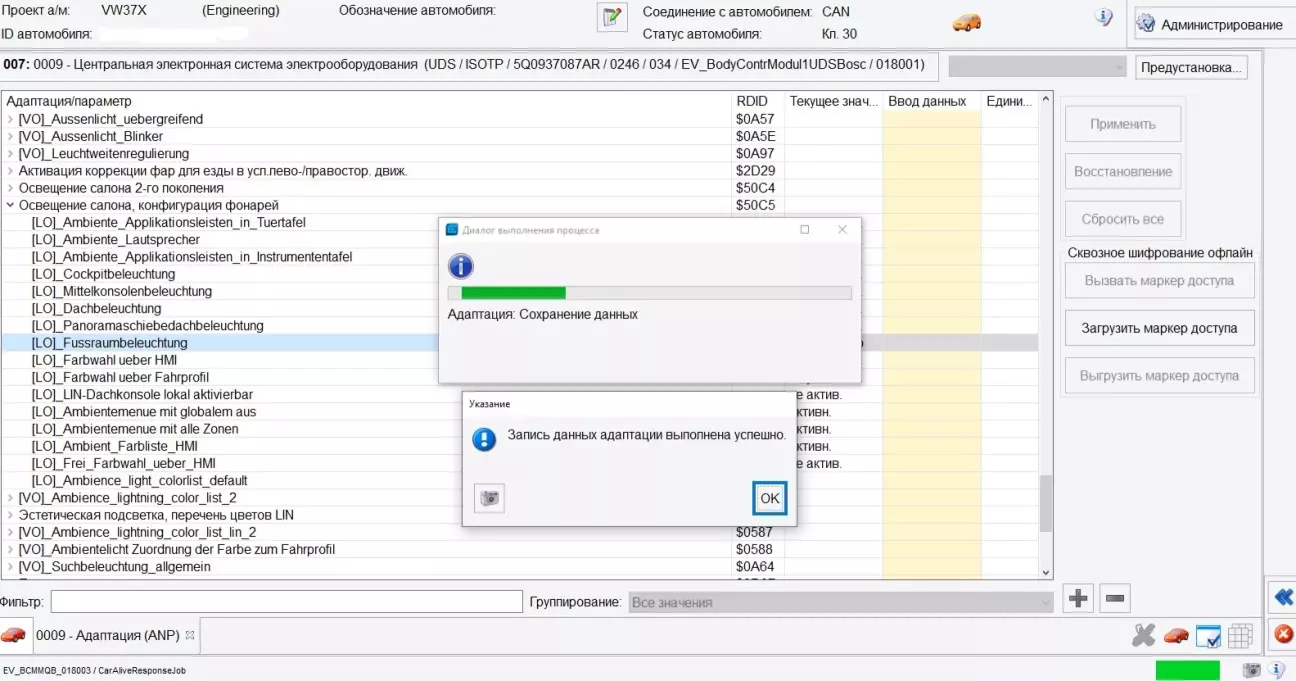Click the camera screenshot button in the message dialog
Screen dimensions: 1296x681
tap(489, 498)
